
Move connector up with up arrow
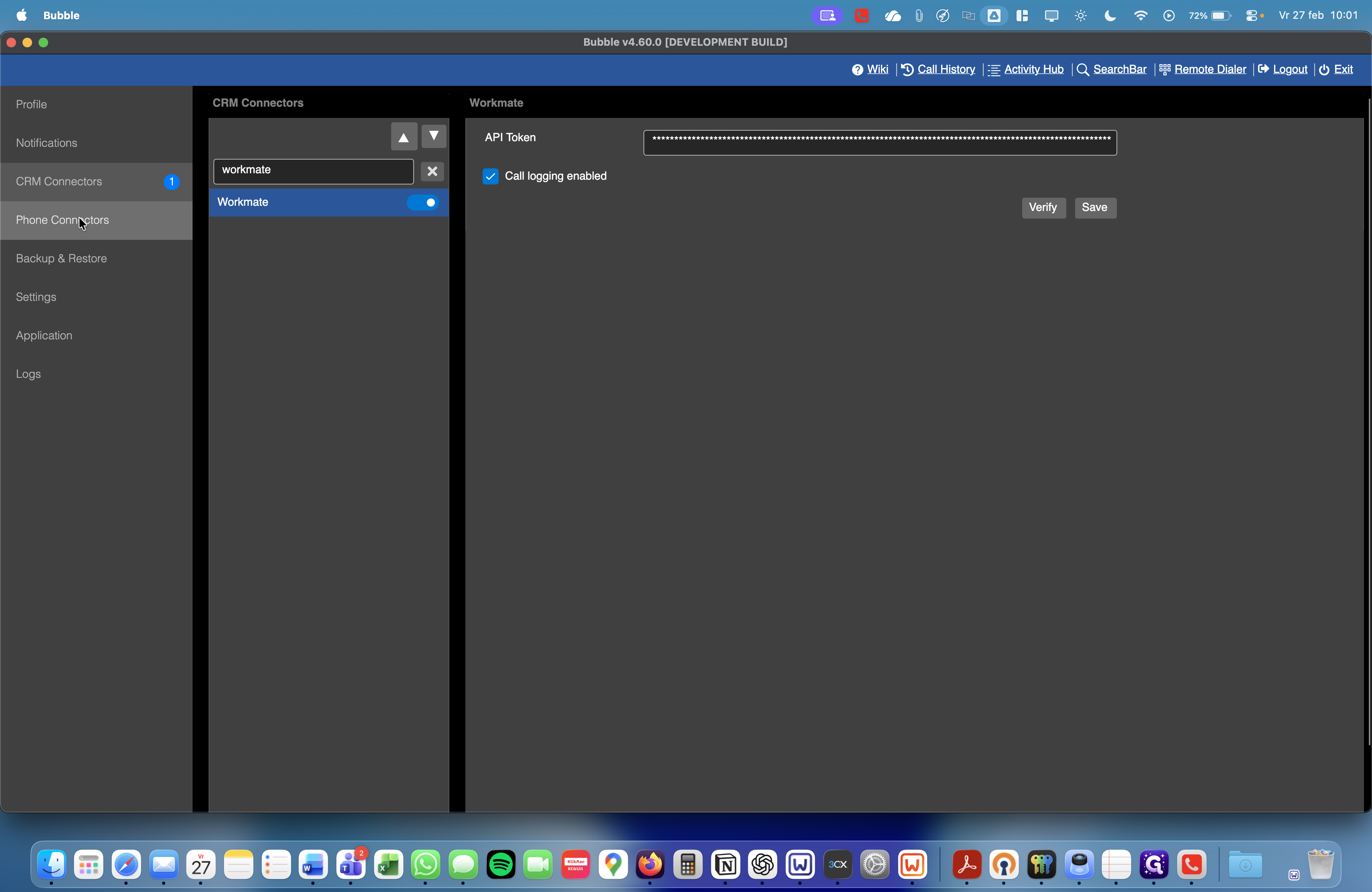point(404,137)
